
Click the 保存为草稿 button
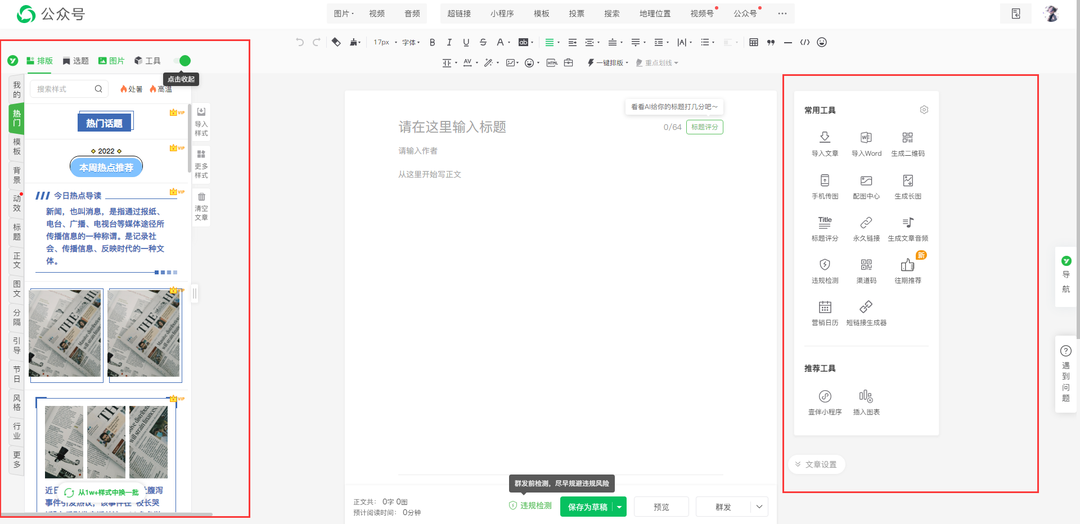coord(587,507)
